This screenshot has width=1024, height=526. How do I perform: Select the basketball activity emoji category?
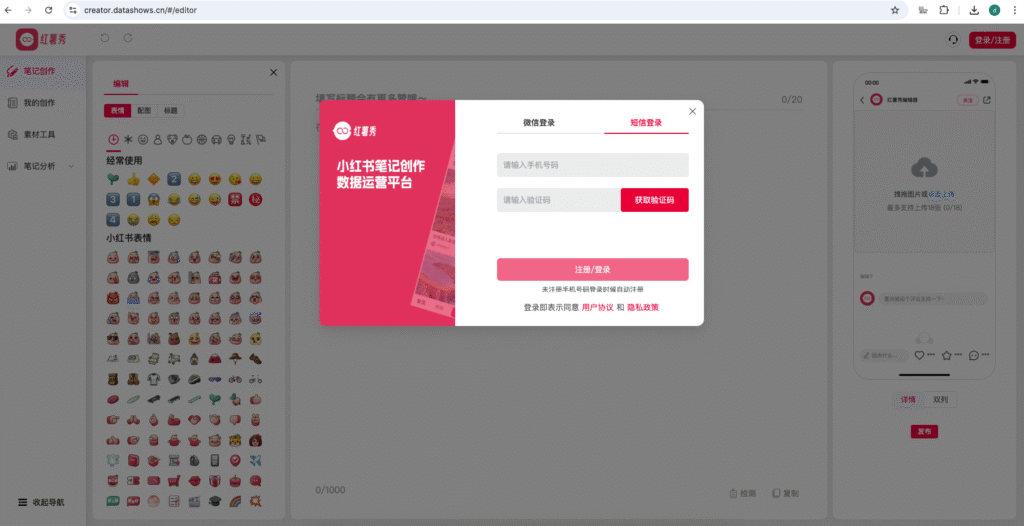click(x=202, y=139)
